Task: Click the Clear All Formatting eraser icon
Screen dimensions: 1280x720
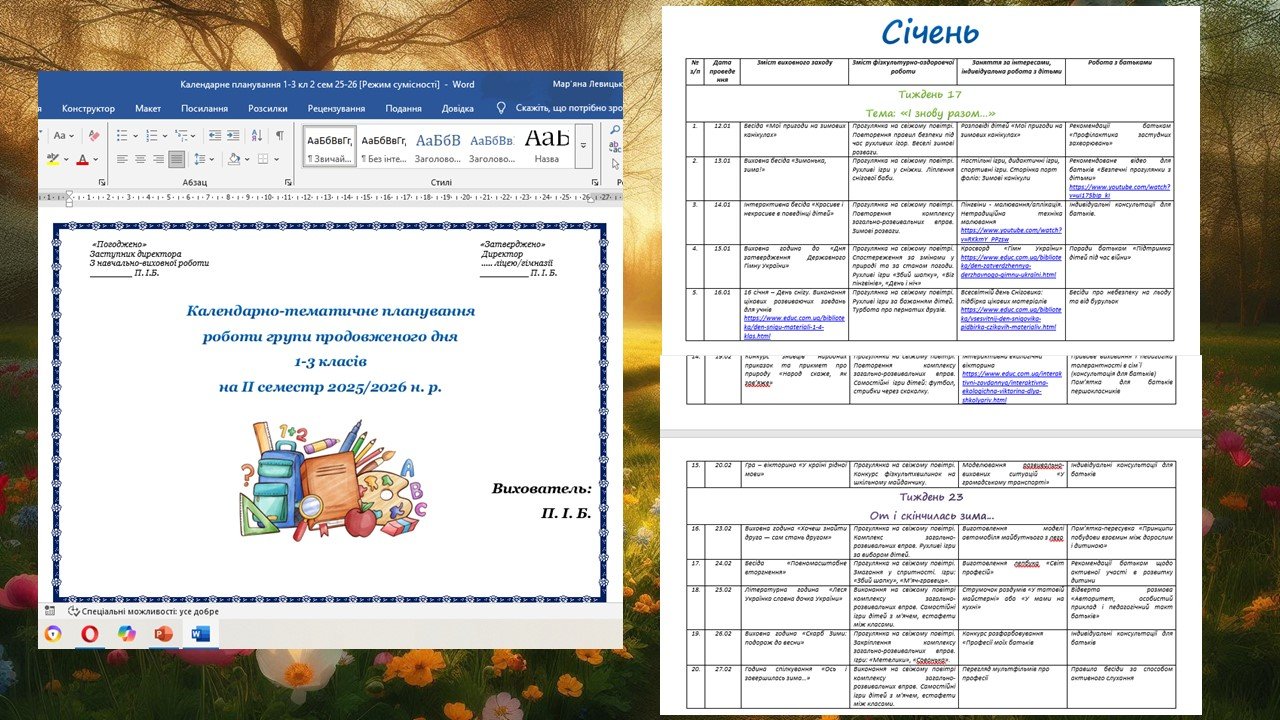Action: tap(94, 135)
